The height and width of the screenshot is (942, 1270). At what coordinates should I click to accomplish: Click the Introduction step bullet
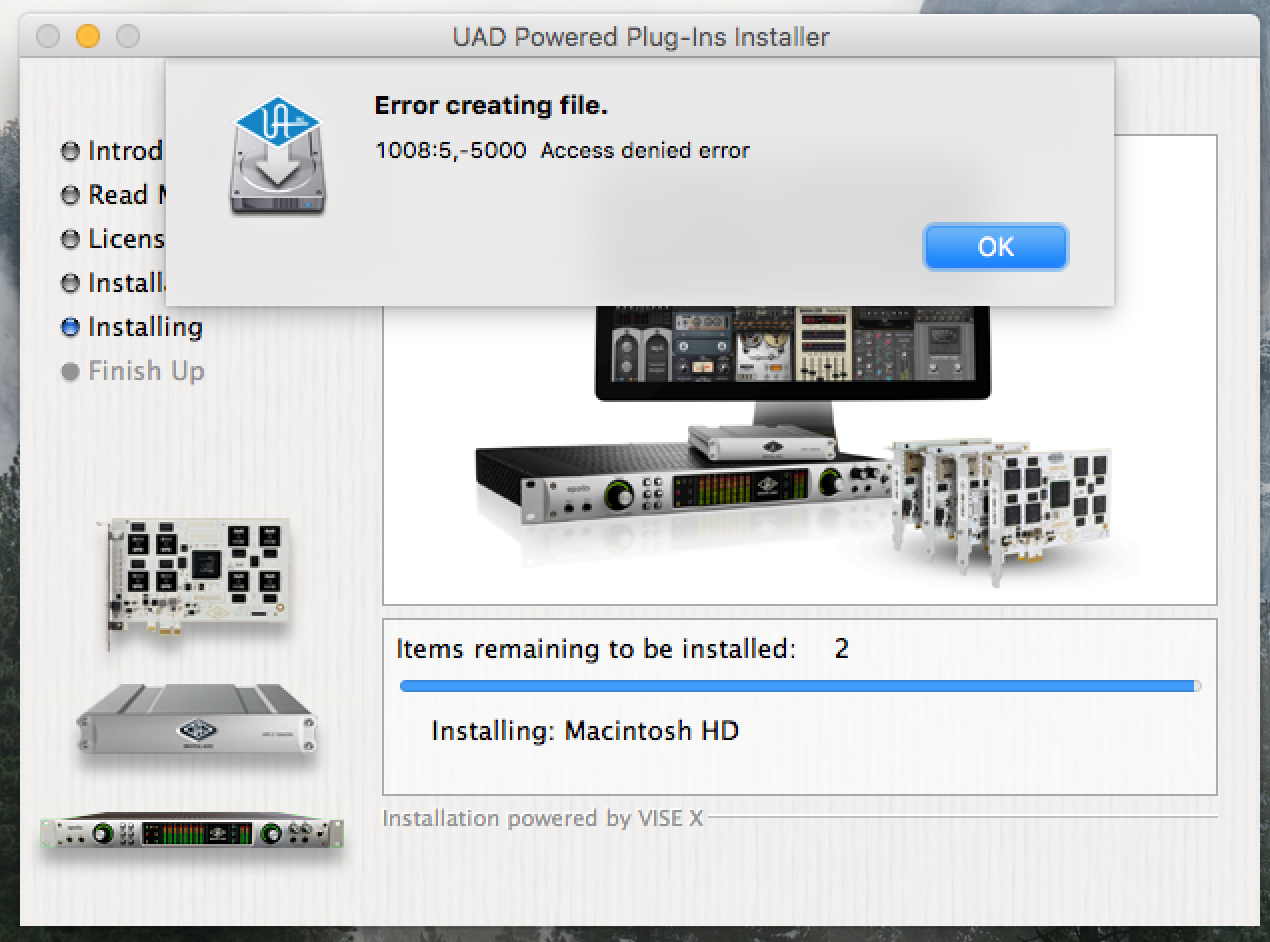(70, 151)
